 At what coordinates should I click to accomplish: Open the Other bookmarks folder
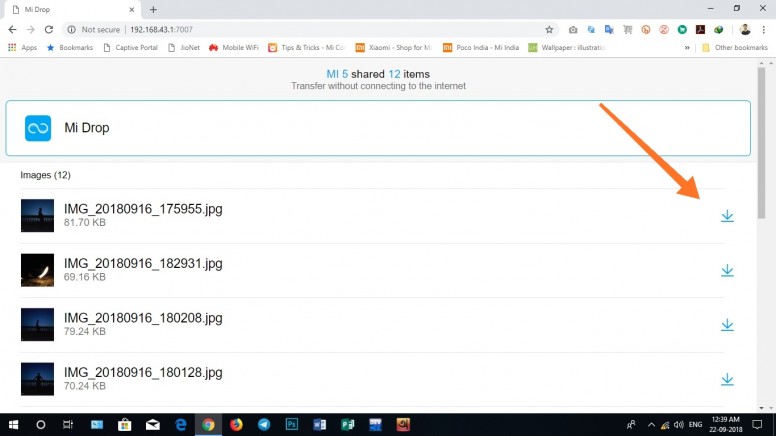coord(735,48)
